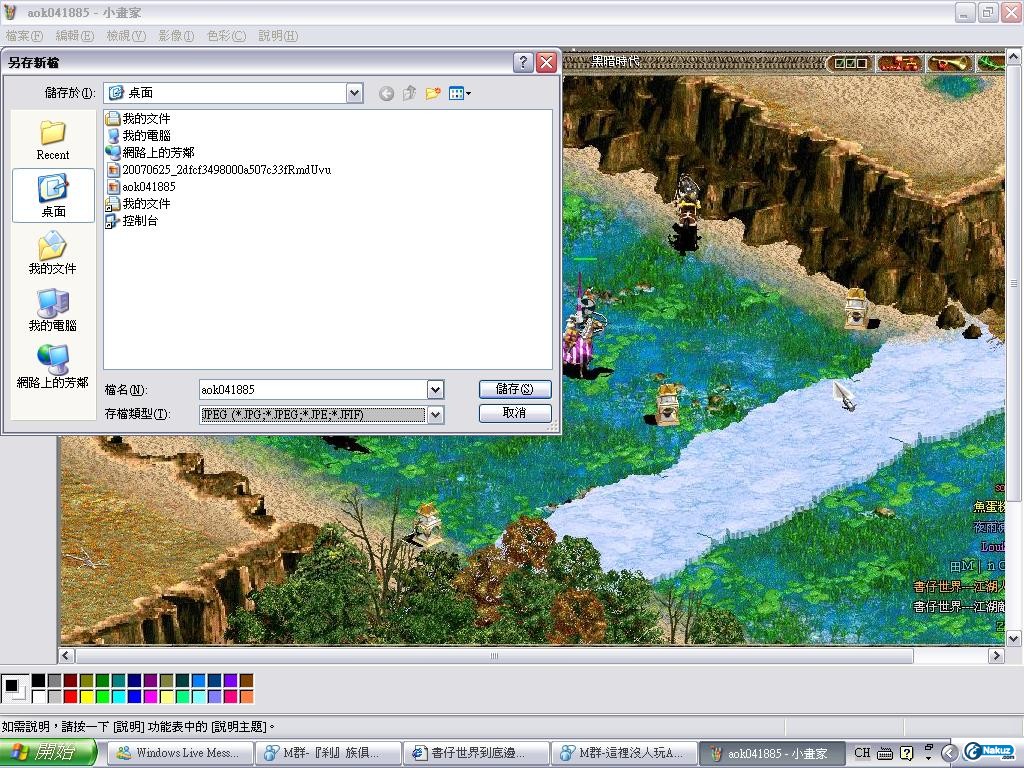This screenshot has width=1024, height=768.
Task: Pick the magenta color swatch
Action: 150,696
